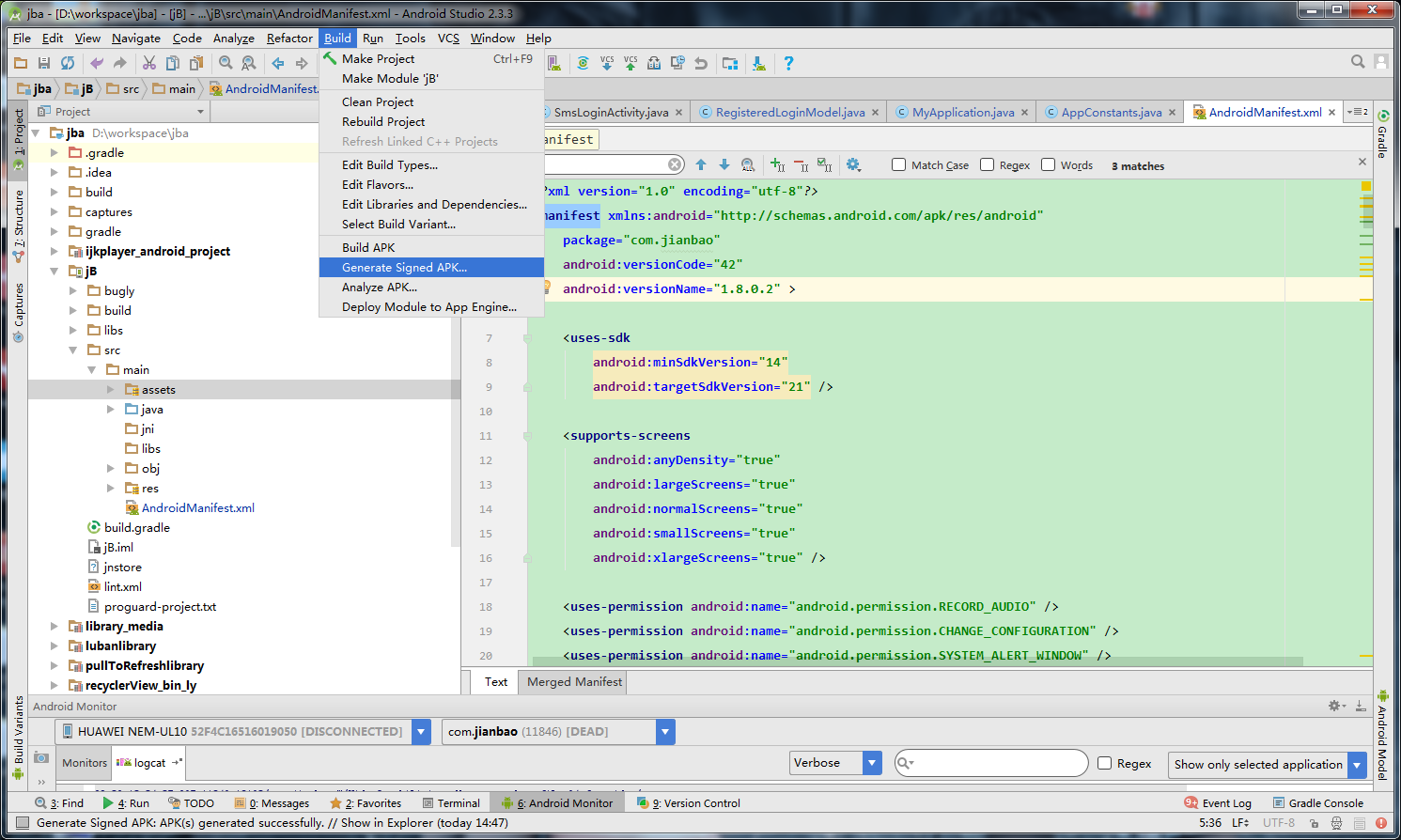
Task: Click the Monitors tab button
Action: [85, 762]
